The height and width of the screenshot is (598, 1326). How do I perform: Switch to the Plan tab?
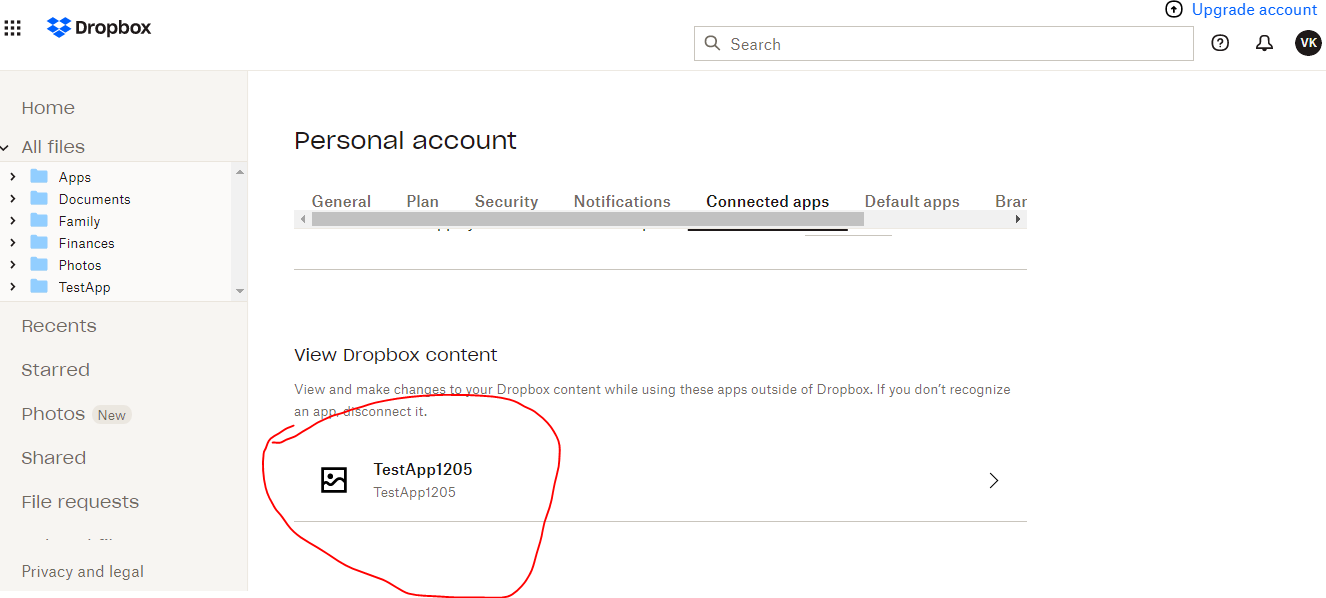[422, 201]
